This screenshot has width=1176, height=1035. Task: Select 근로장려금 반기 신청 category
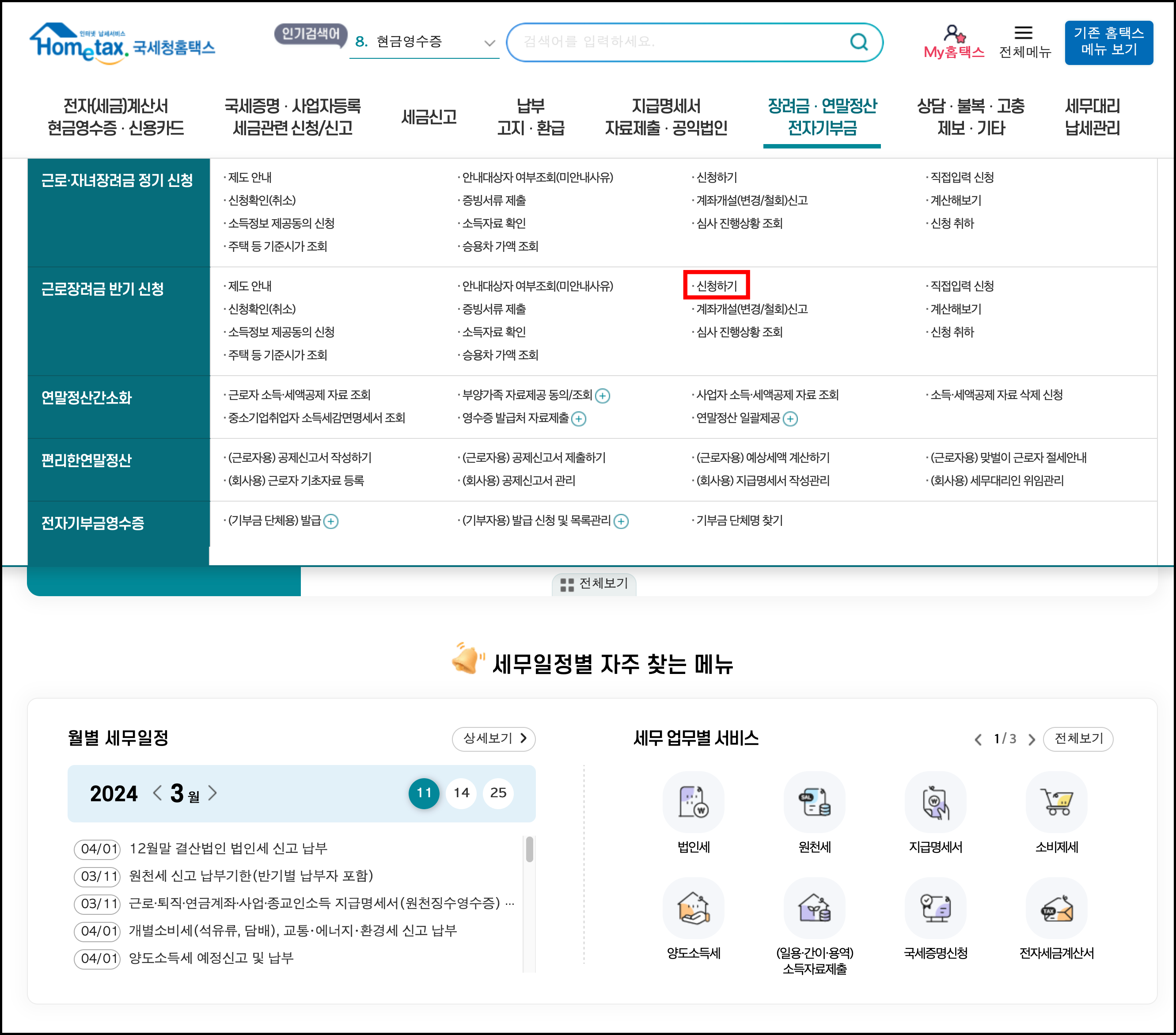pyautogui.click(x=102, y=289)
